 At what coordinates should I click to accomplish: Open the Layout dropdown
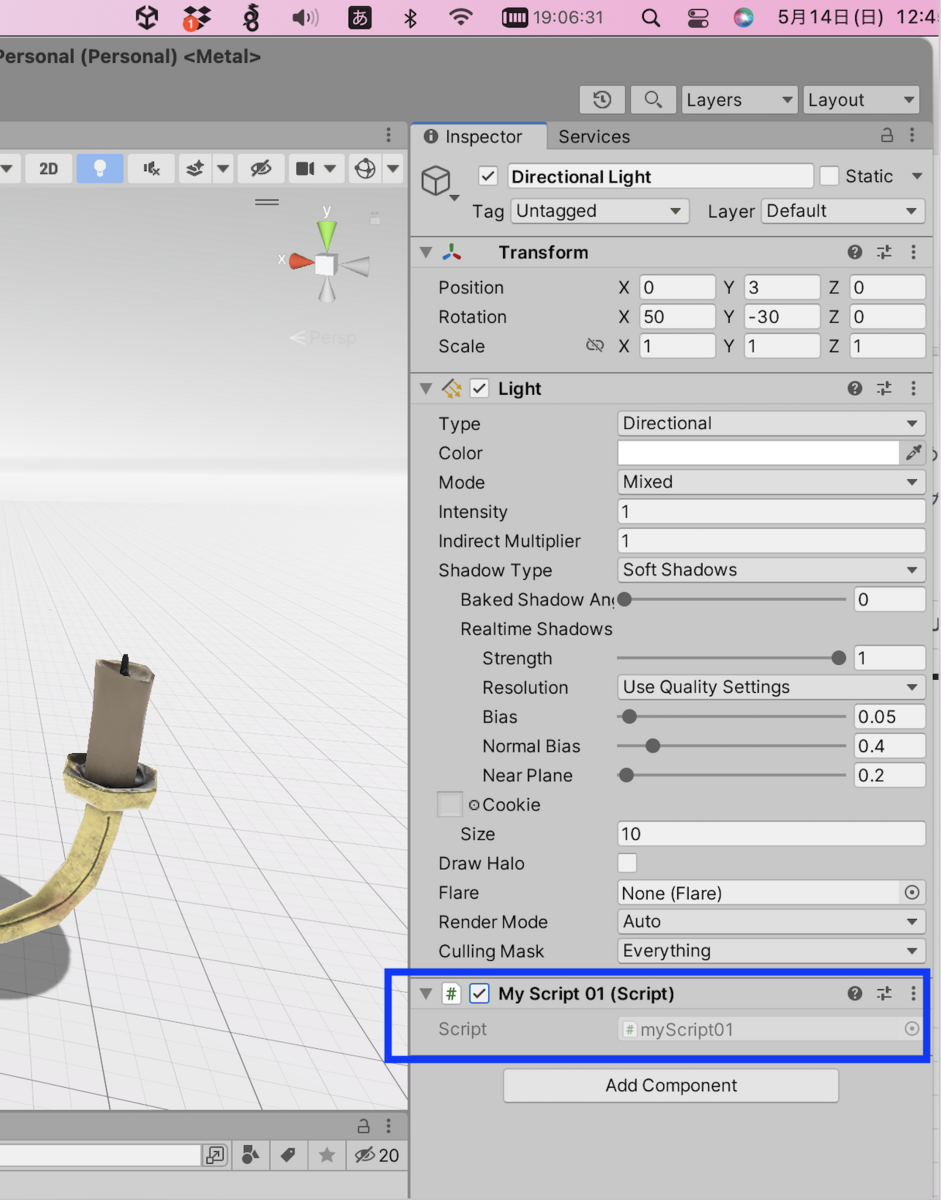click(x=861, y=100)
